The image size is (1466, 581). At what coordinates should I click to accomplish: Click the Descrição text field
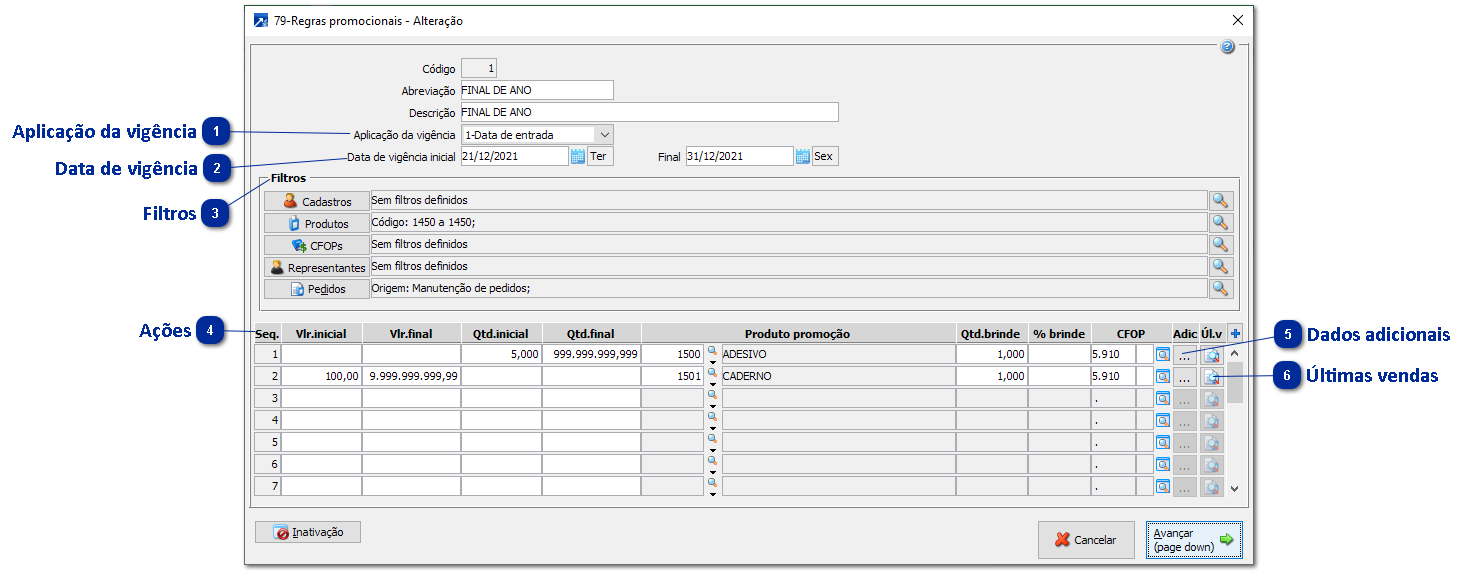click(648, 113)
